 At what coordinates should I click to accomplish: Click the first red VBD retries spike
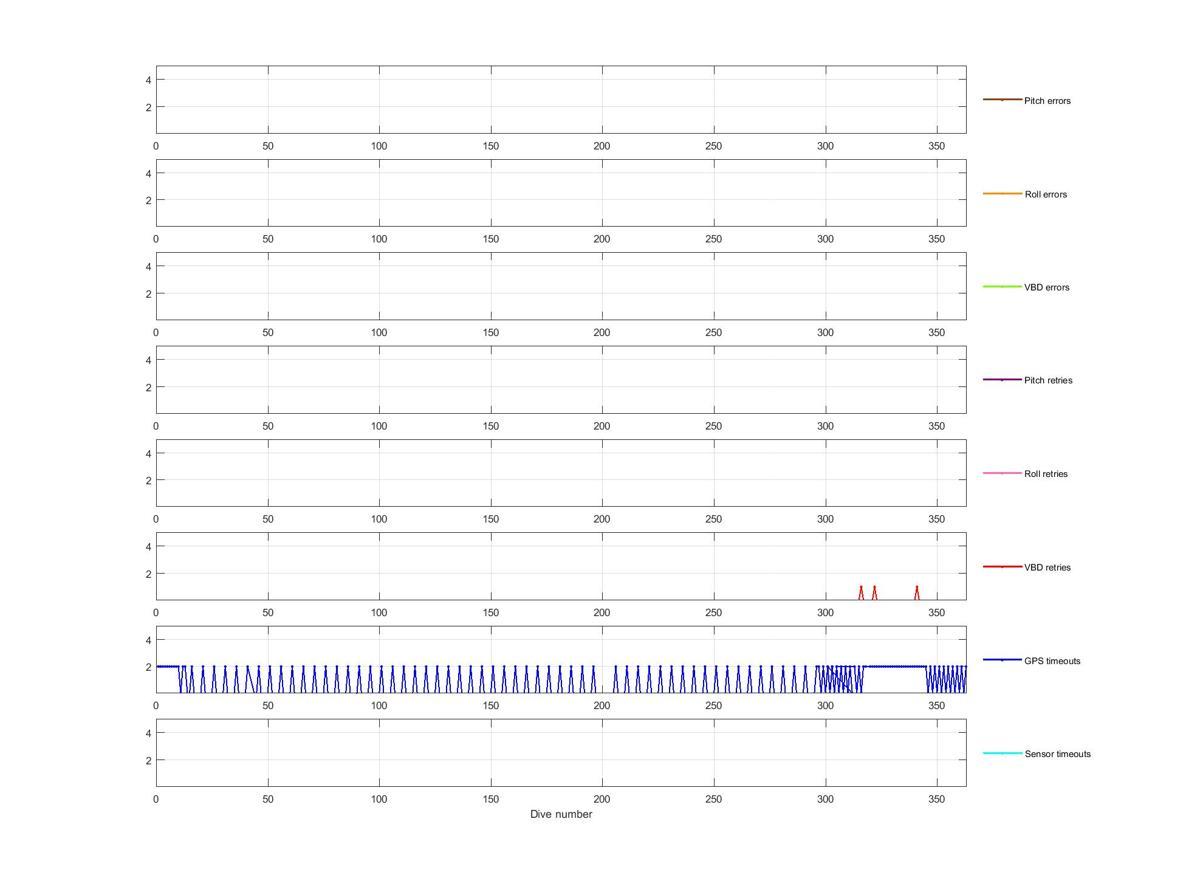[x=861, y=592]
